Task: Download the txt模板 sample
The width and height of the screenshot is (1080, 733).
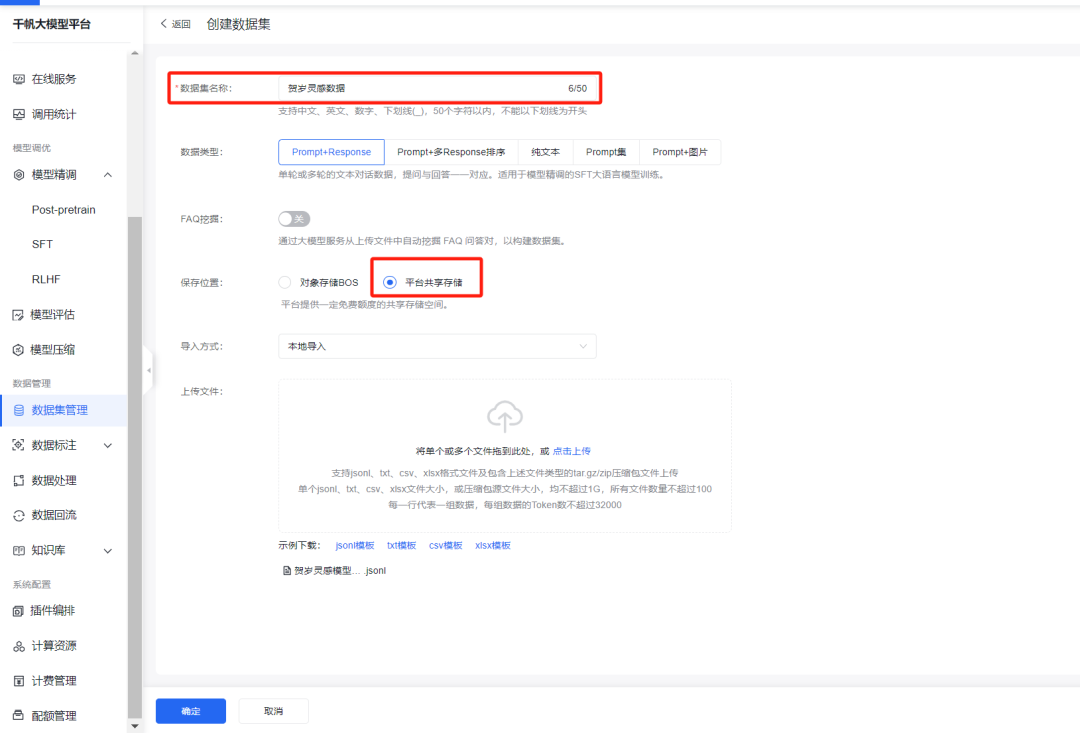Action: 402,546
